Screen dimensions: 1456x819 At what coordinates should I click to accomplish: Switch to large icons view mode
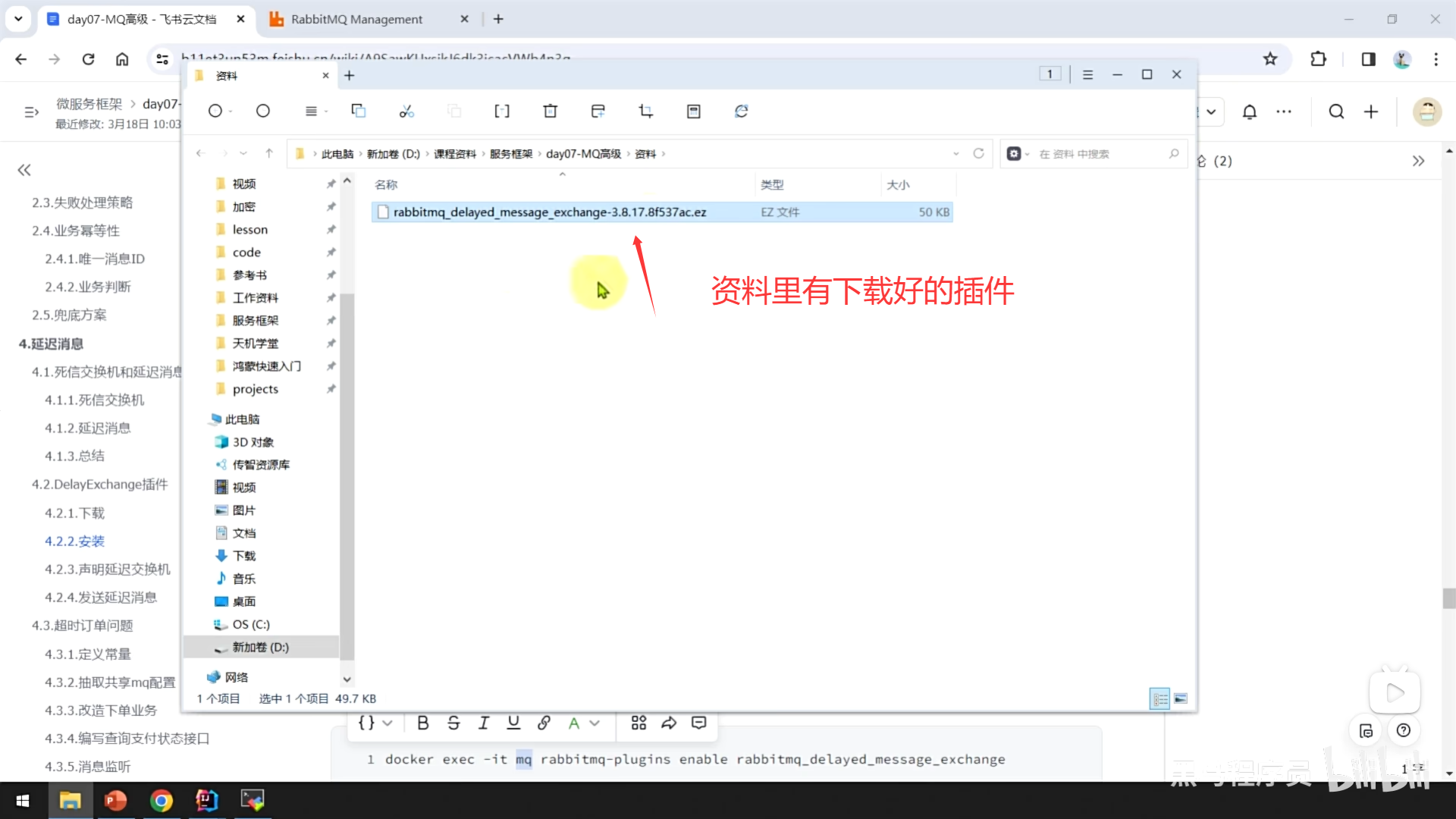[1181, 698]
